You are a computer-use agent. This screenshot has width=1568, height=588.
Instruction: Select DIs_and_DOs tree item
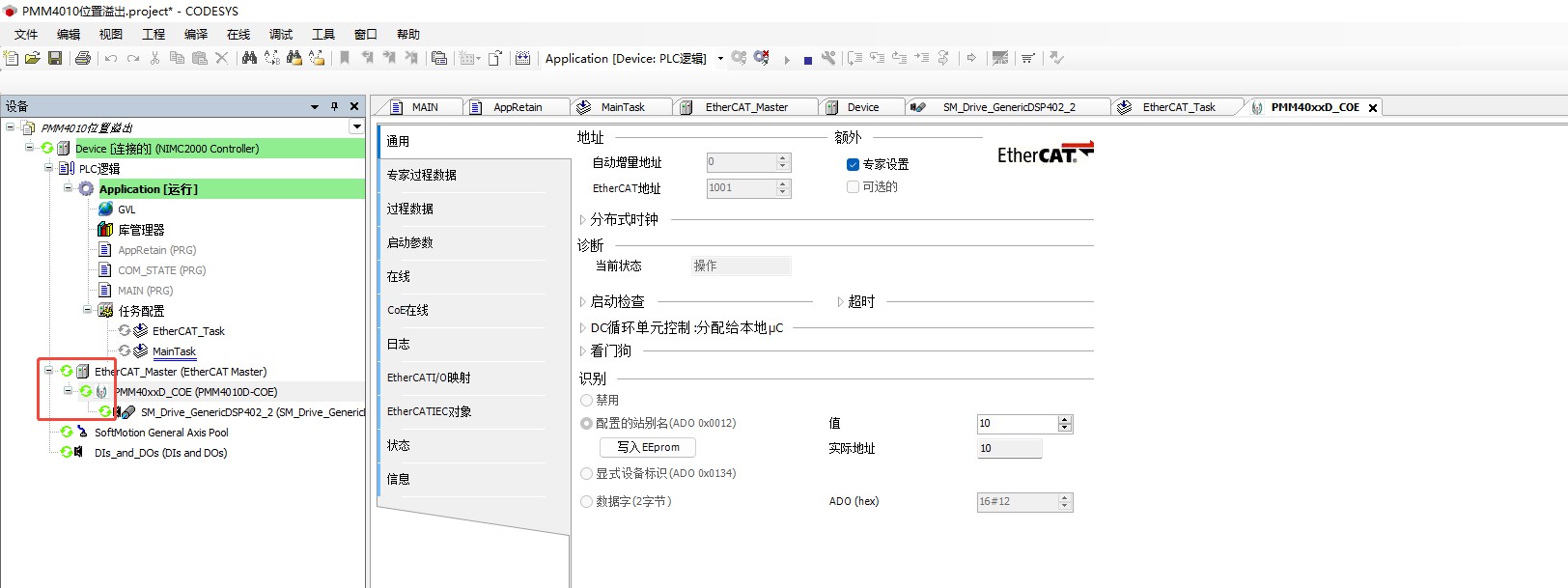pyautogui.click(x=160, y=453)
